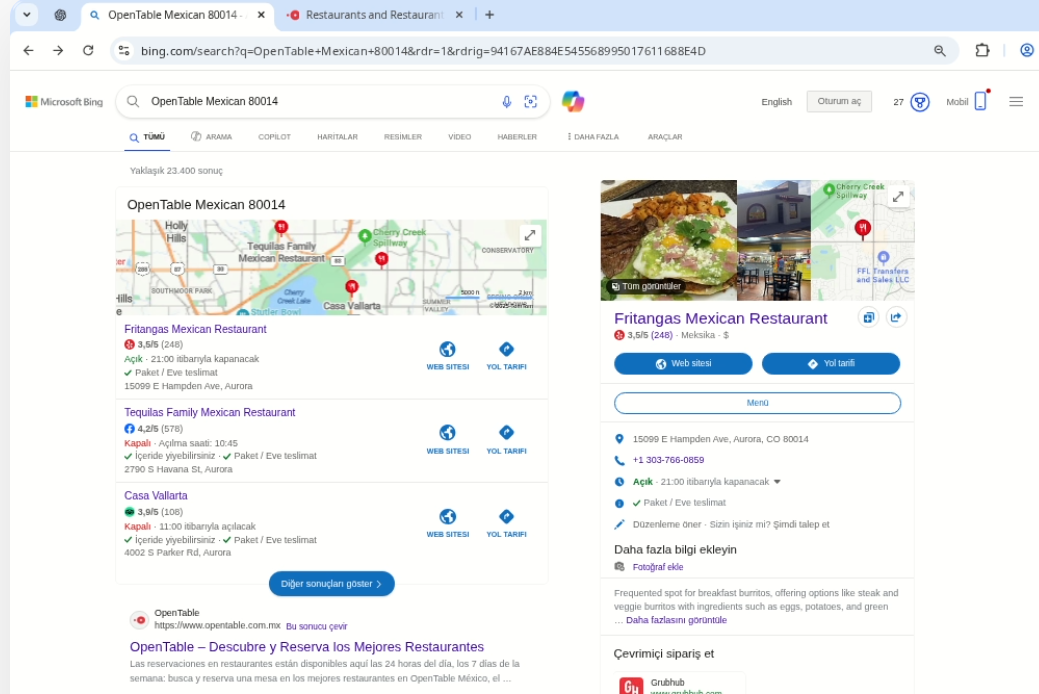Open the HABERLER tab
The height and width of the screenshot is (694, 1039).
pyautogui.click(x=517, y=137)
